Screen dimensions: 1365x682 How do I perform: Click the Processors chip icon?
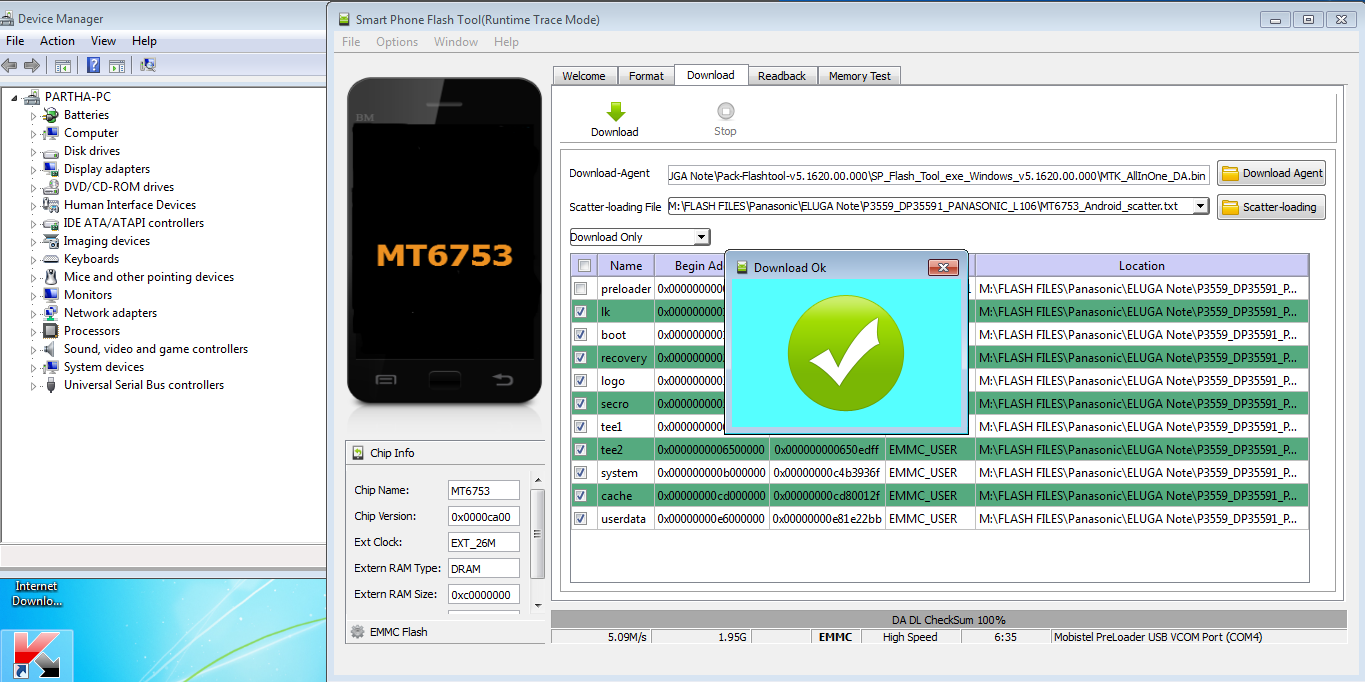[x=51, y=331]
